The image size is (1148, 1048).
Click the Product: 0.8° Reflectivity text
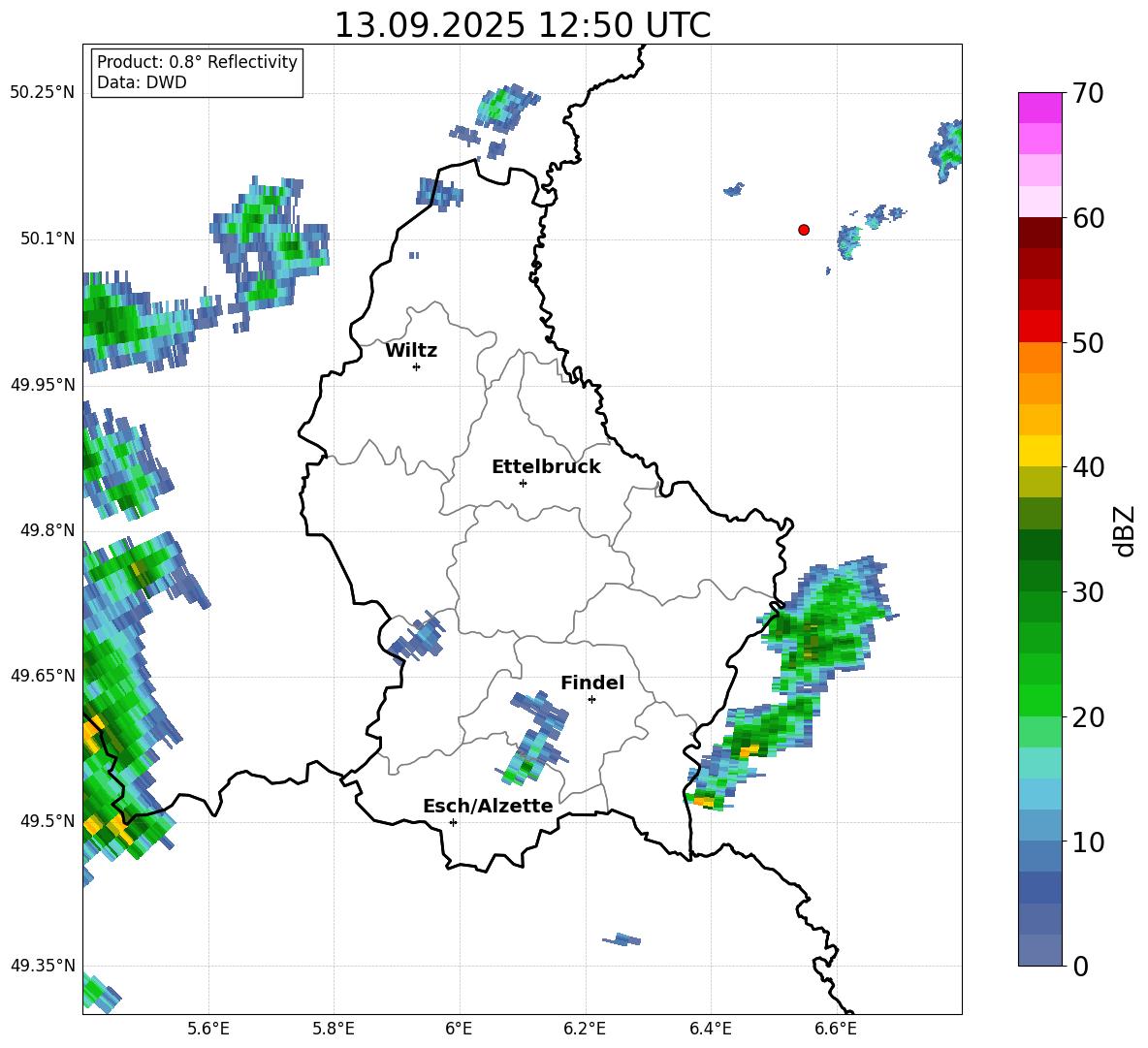pos(197,62)
